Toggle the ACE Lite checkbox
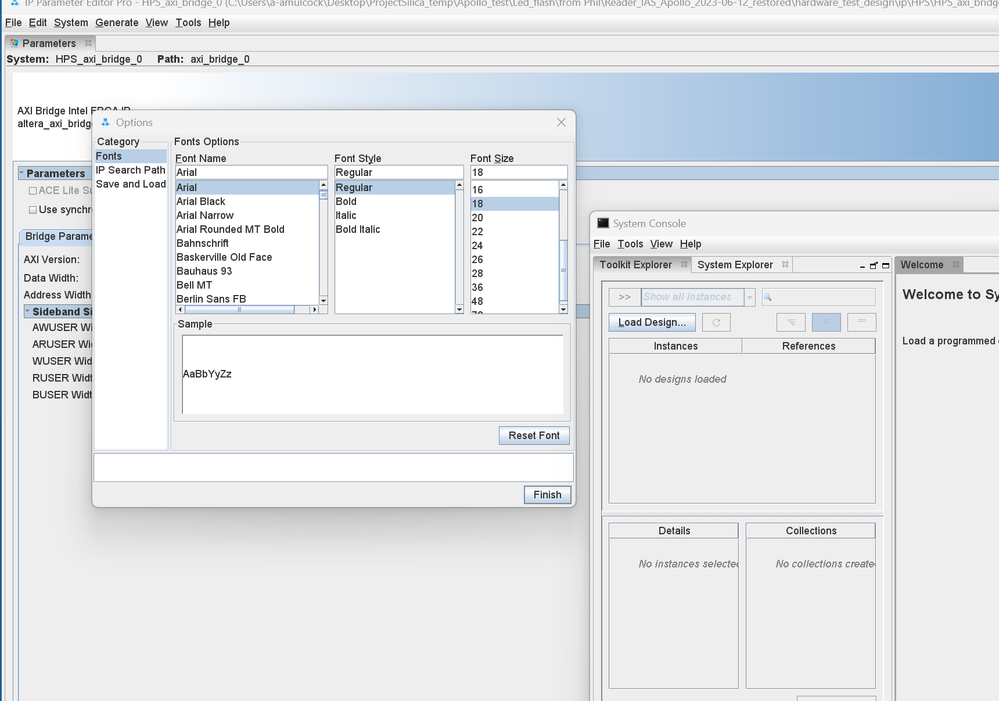The height and width of the screenshot is (701, 999). (33, 190)
